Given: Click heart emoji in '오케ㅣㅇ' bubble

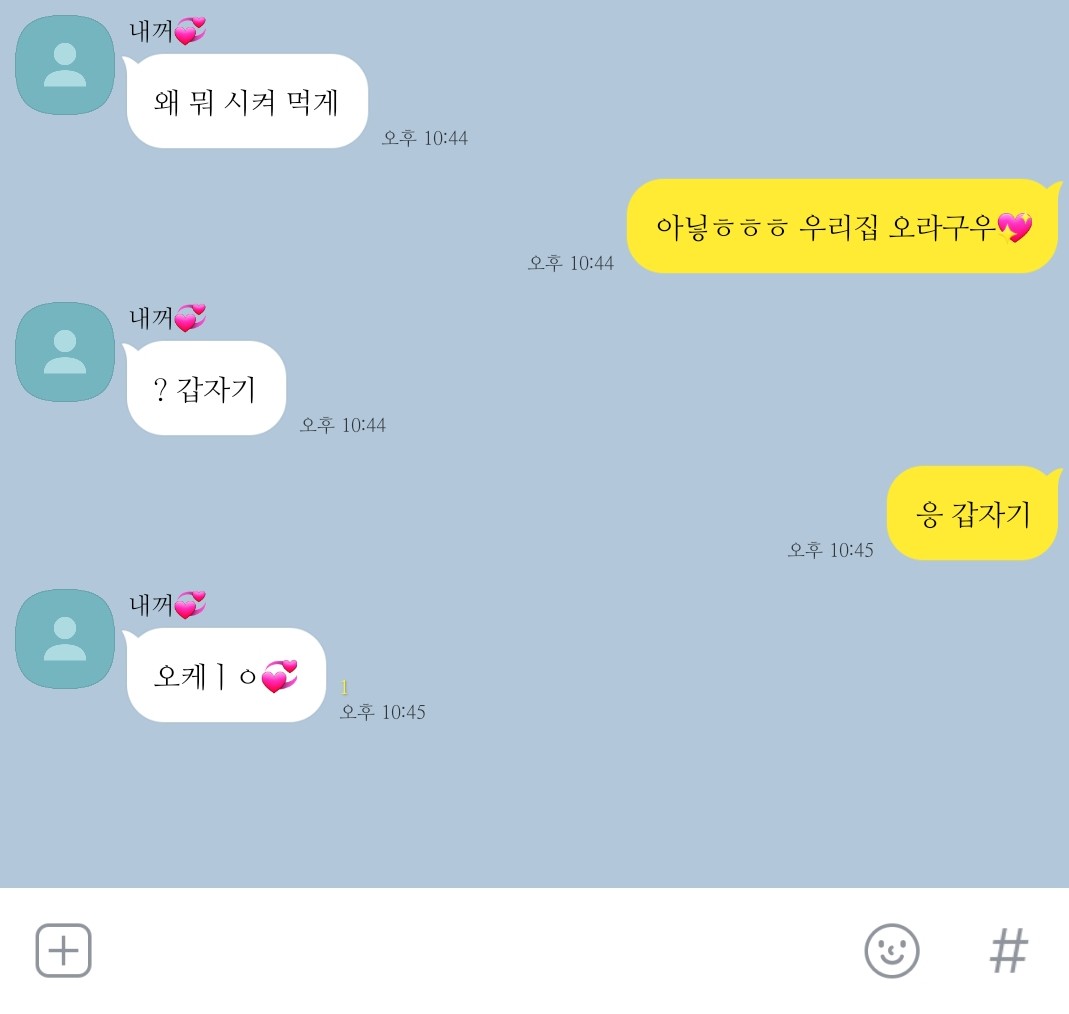Looking at the screenshot, I should point(280,676).
